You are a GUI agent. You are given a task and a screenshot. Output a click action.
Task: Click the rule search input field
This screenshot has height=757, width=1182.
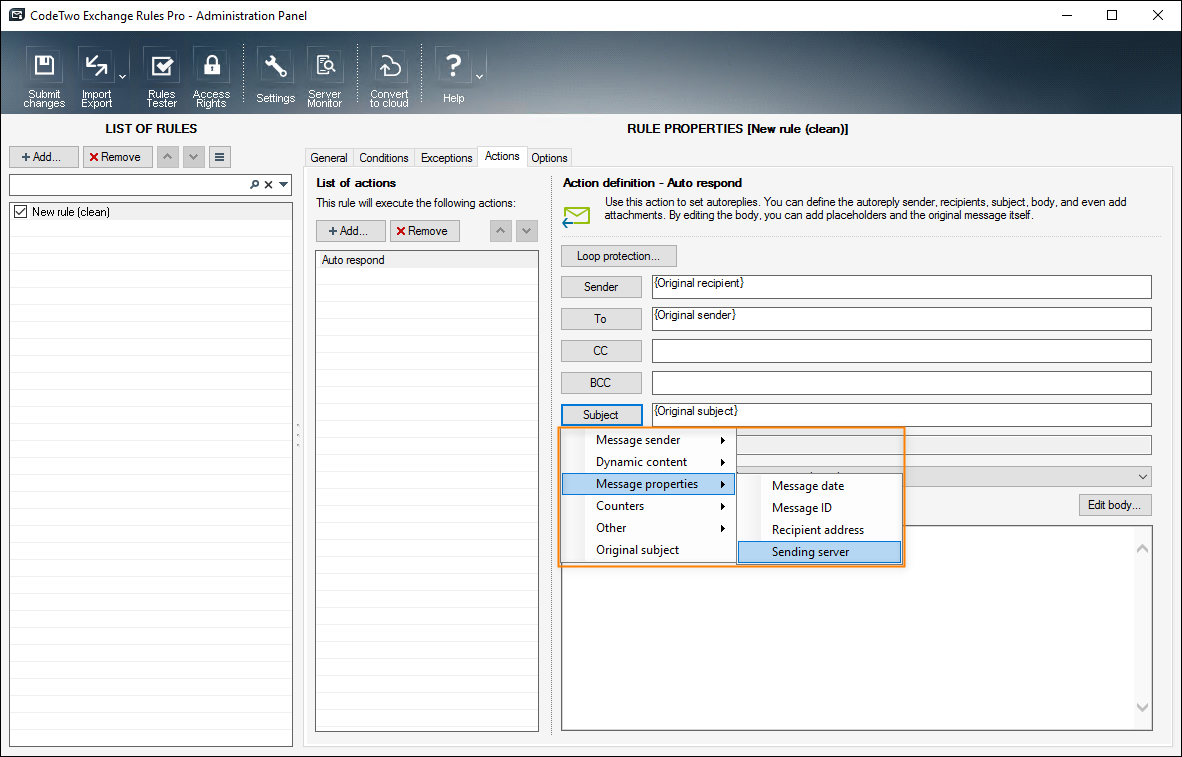[x=129, y=185]
